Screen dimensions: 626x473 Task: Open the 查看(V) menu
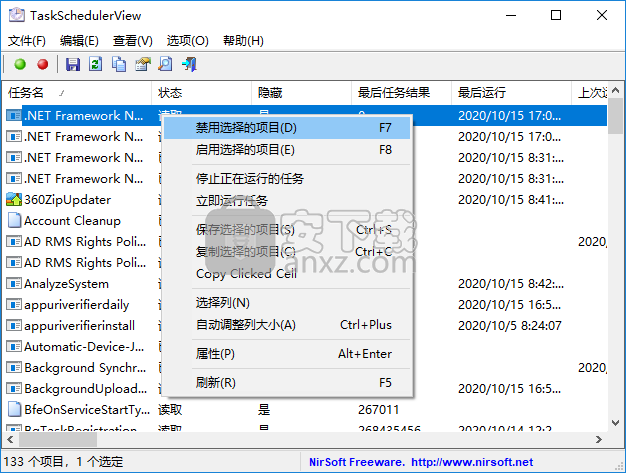pos(133,40)
